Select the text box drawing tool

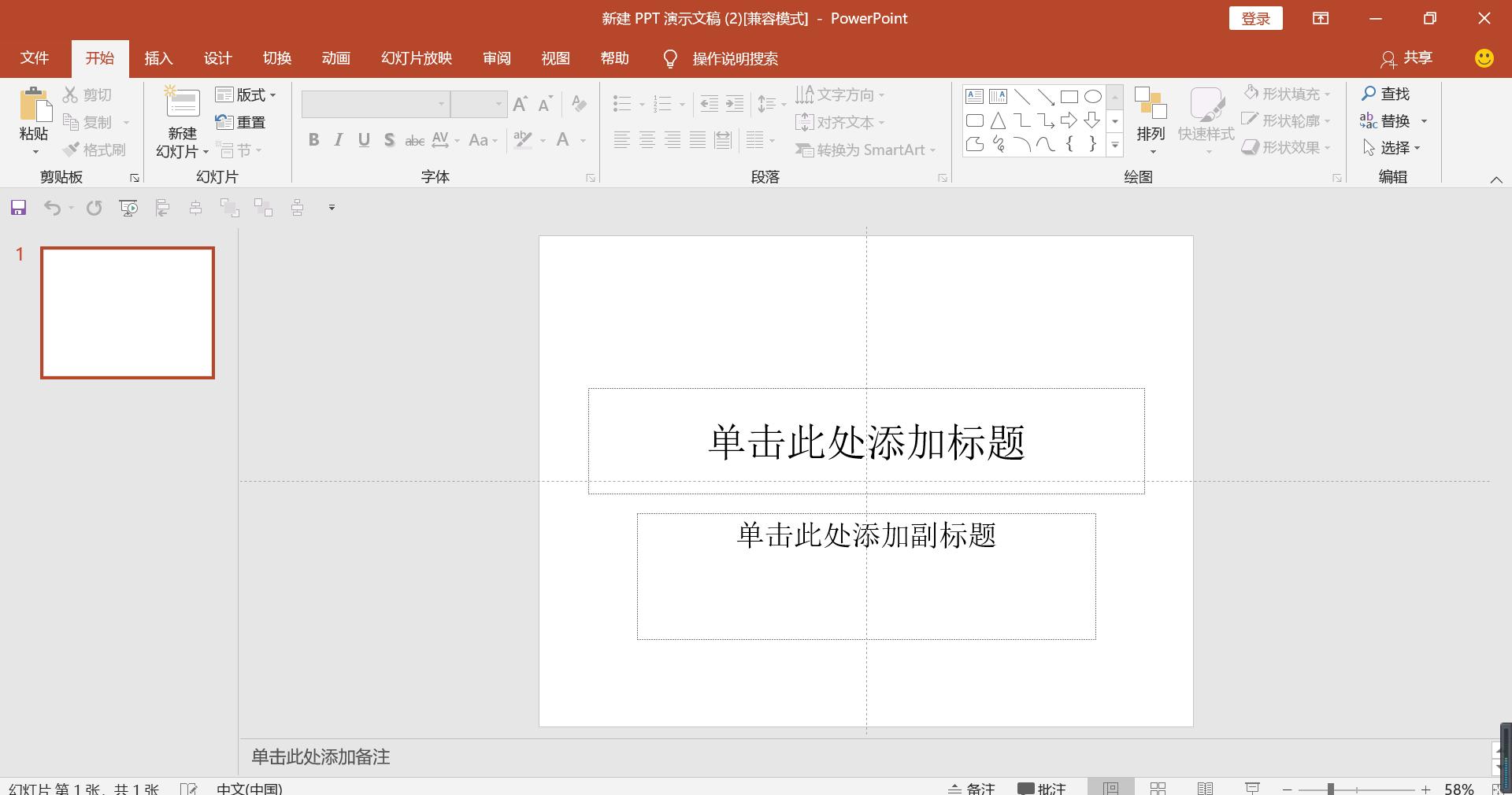point(974,96)
